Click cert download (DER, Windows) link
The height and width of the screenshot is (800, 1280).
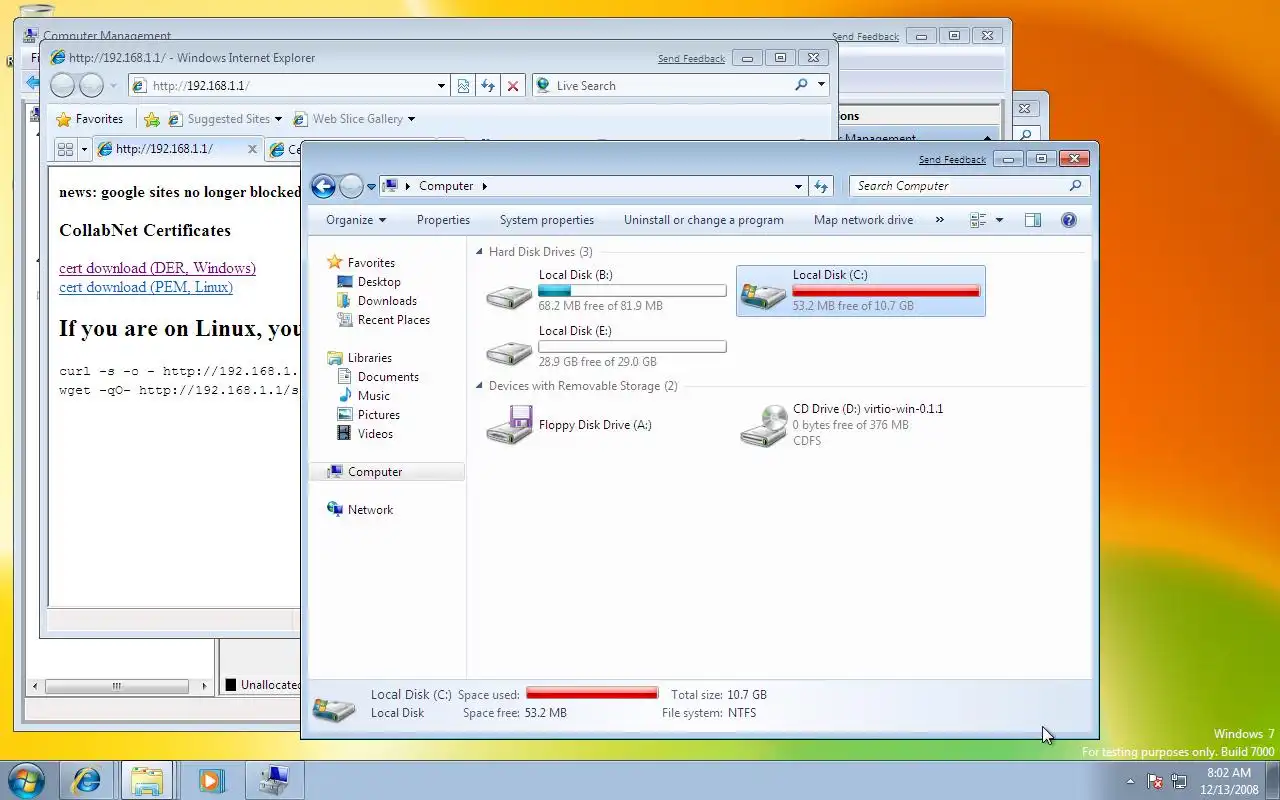tap(157, 268)
